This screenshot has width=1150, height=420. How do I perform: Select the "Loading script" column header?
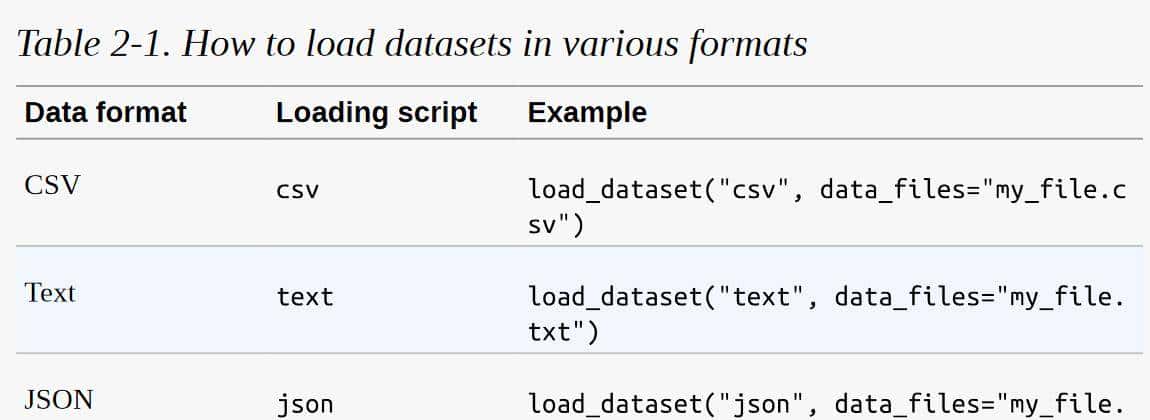pos(376,112)
